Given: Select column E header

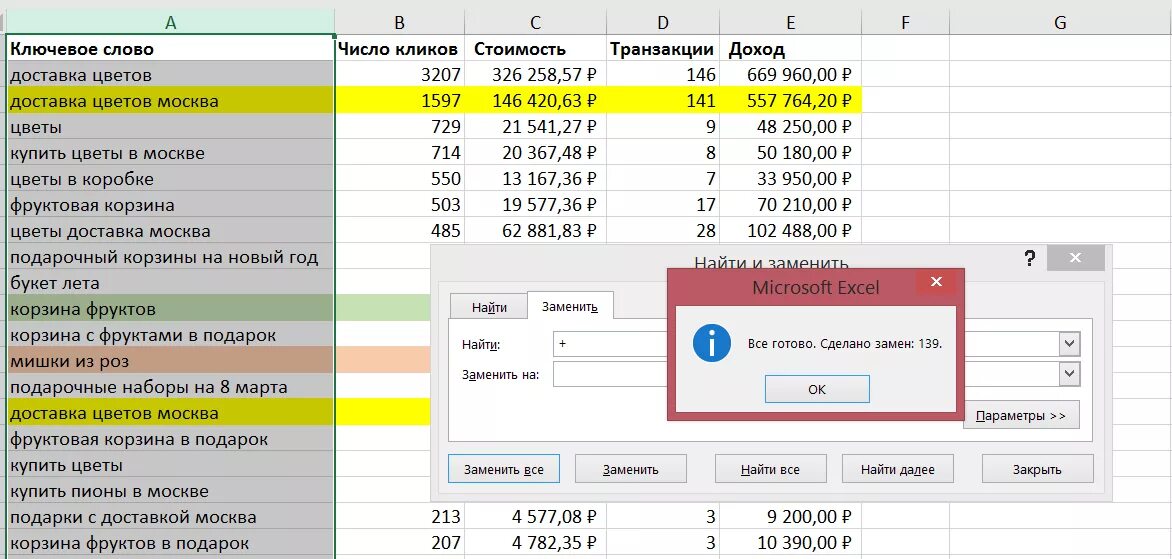Looking at the screenshot, I should 790,22.
